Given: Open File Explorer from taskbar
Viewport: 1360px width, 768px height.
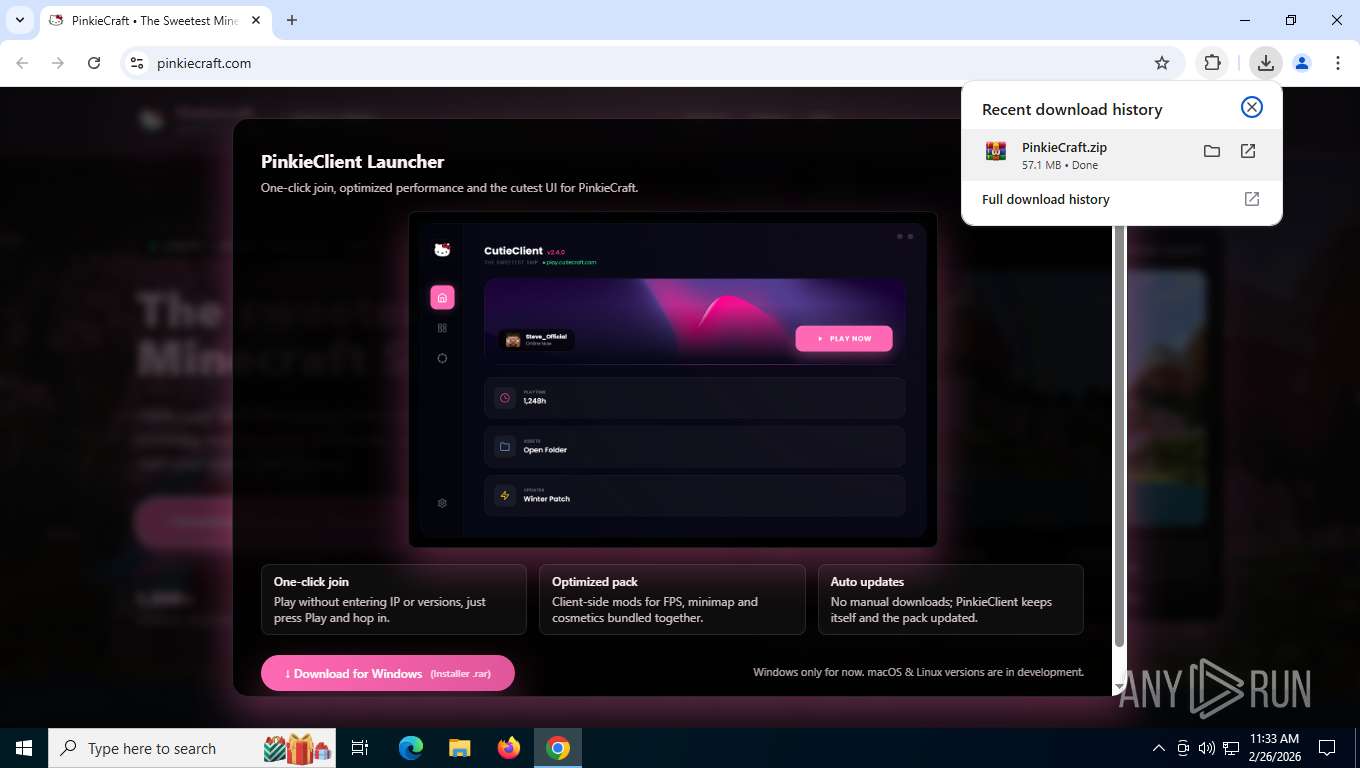Looking at the screenshot, I should tap(460, 748).
